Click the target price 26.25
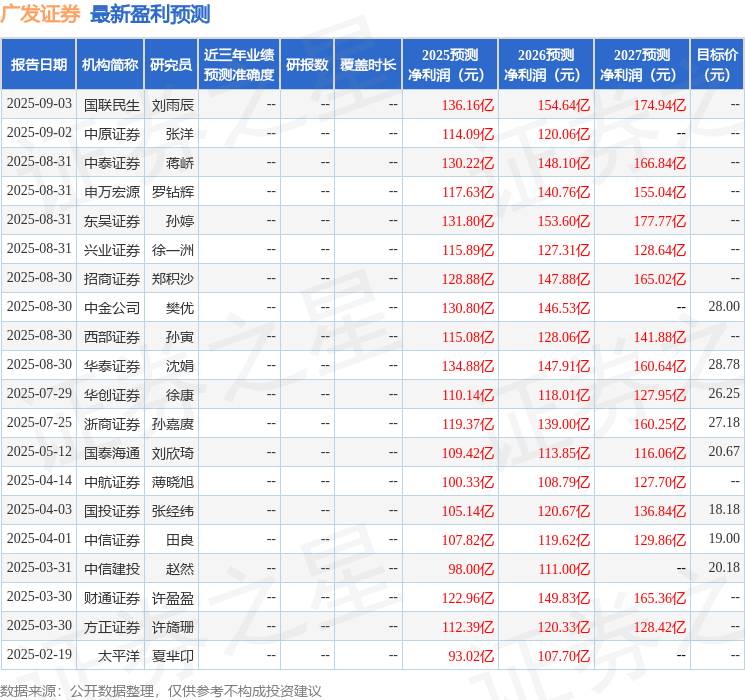745x700 pixels. pos(724,393)
